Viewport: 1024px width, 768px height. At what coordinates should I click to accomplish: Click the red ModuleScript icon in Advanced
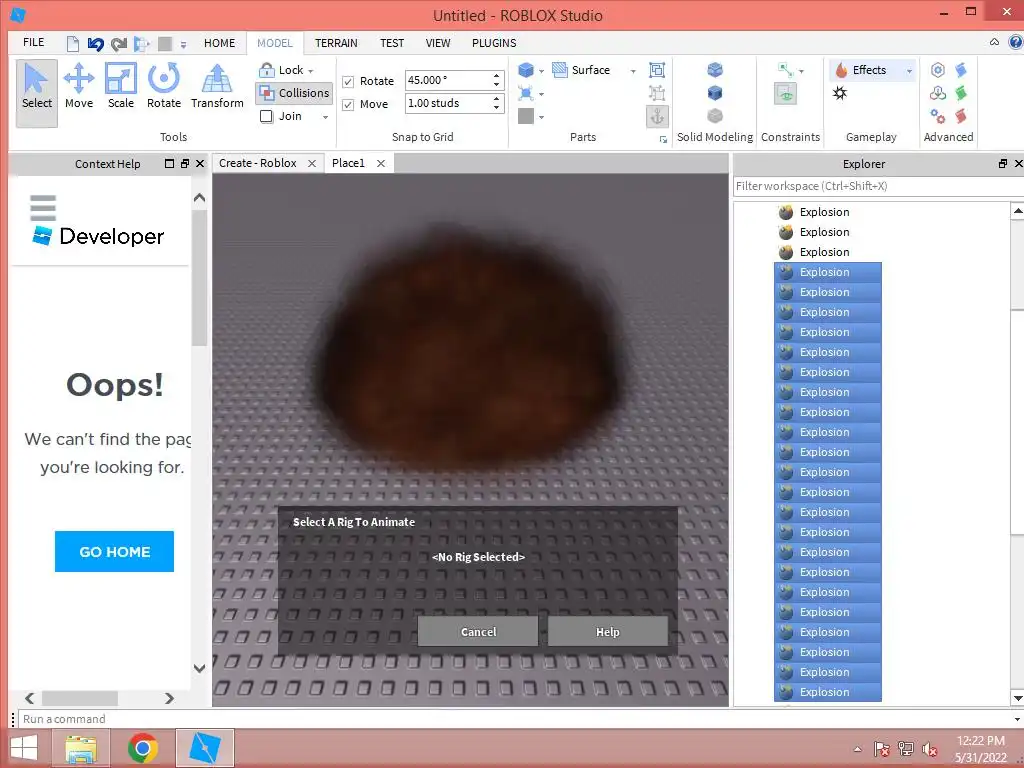coord(961,116)
